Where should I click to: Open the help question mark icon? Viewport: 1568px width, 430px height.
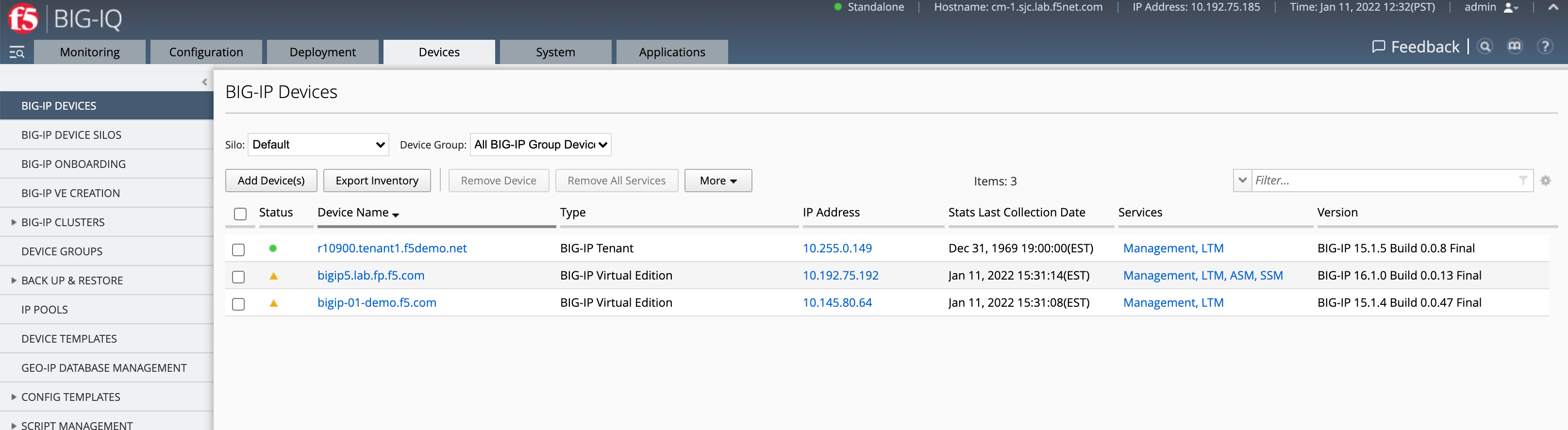(x=1544, y=46)
